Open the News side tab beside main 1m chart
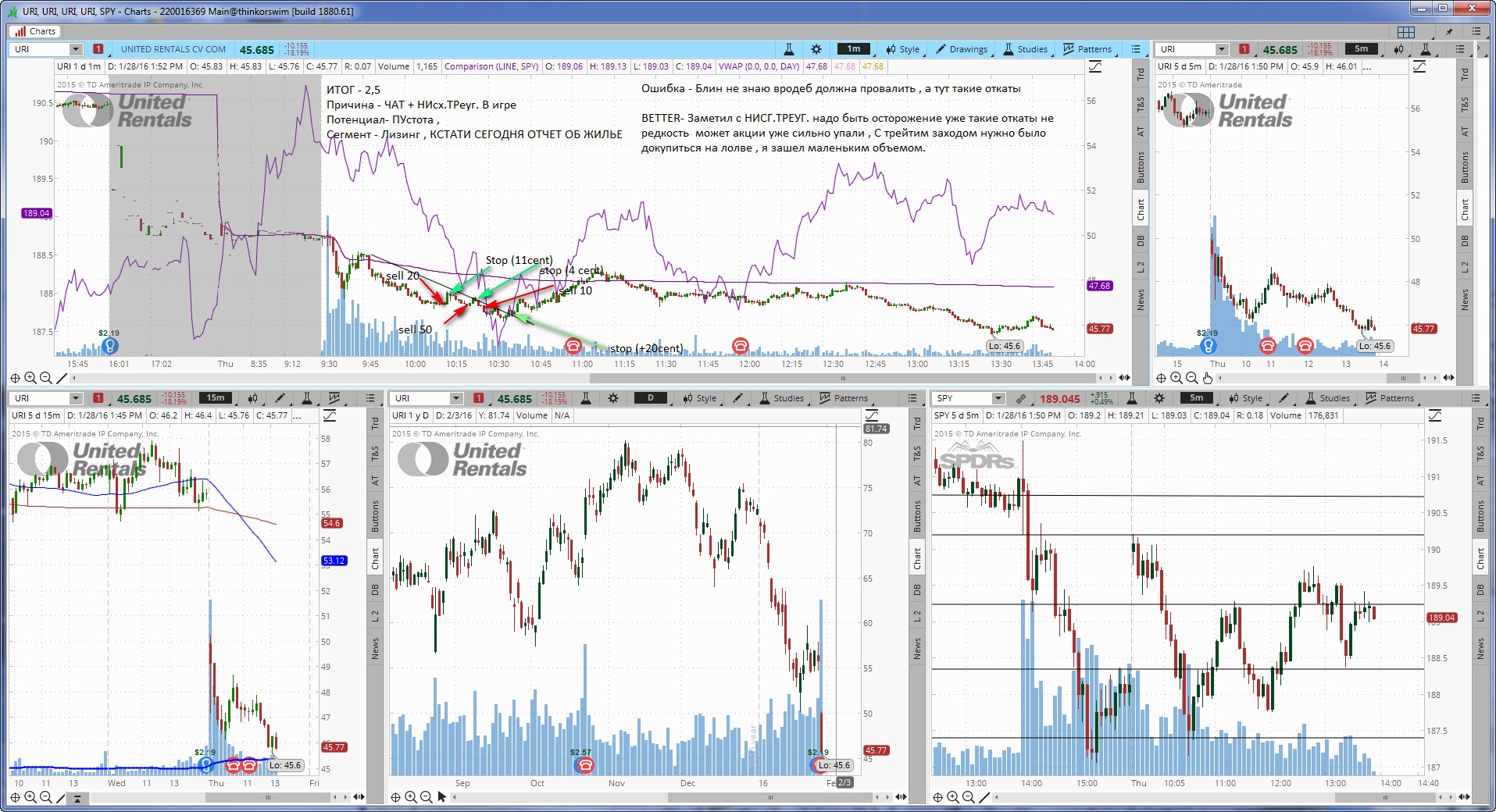 (1141, 298)
